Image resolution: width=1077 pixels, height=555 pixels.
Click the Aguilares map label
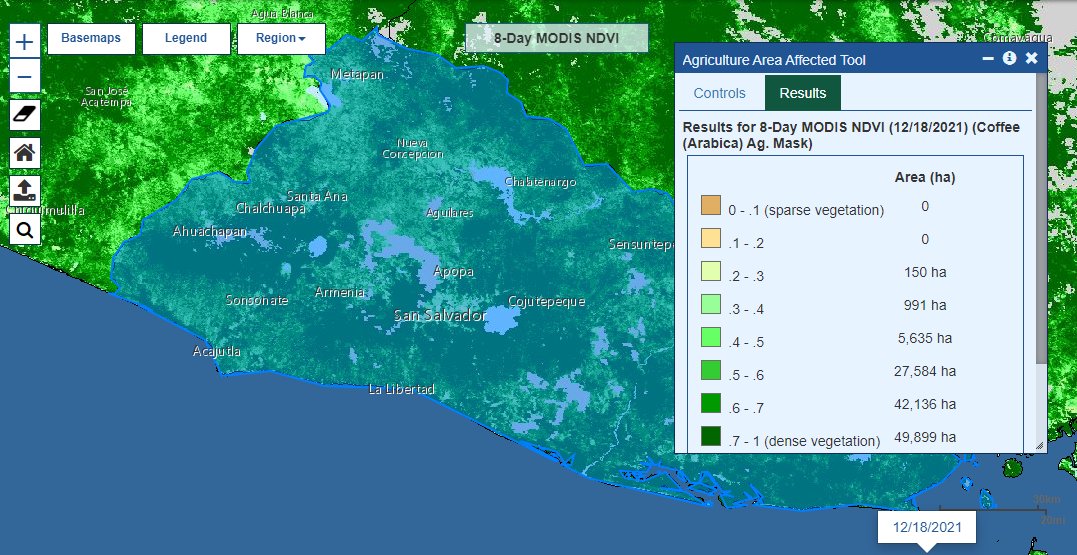[450, 213]
